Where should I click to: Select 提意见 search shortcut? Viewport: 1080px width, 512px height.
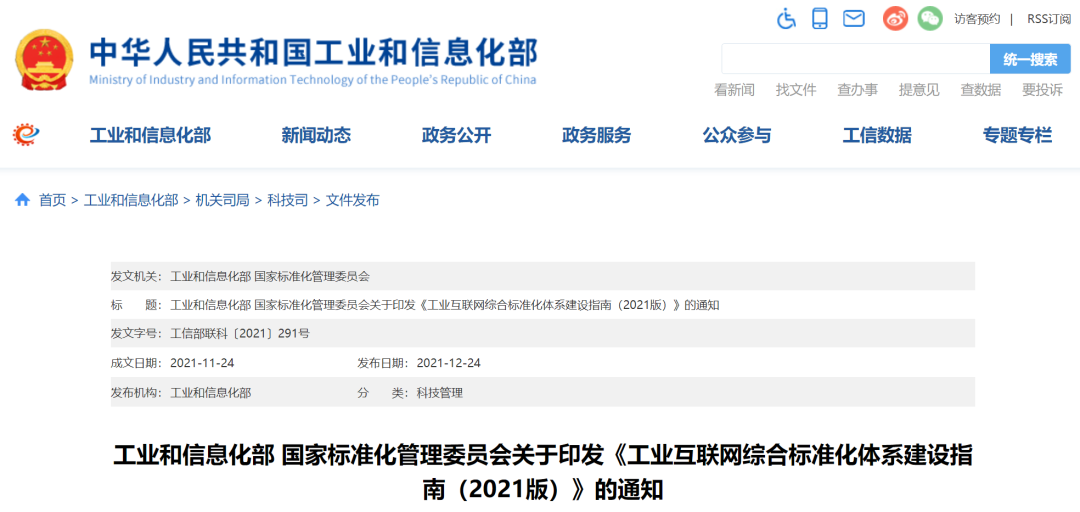[x=919, y=90]
